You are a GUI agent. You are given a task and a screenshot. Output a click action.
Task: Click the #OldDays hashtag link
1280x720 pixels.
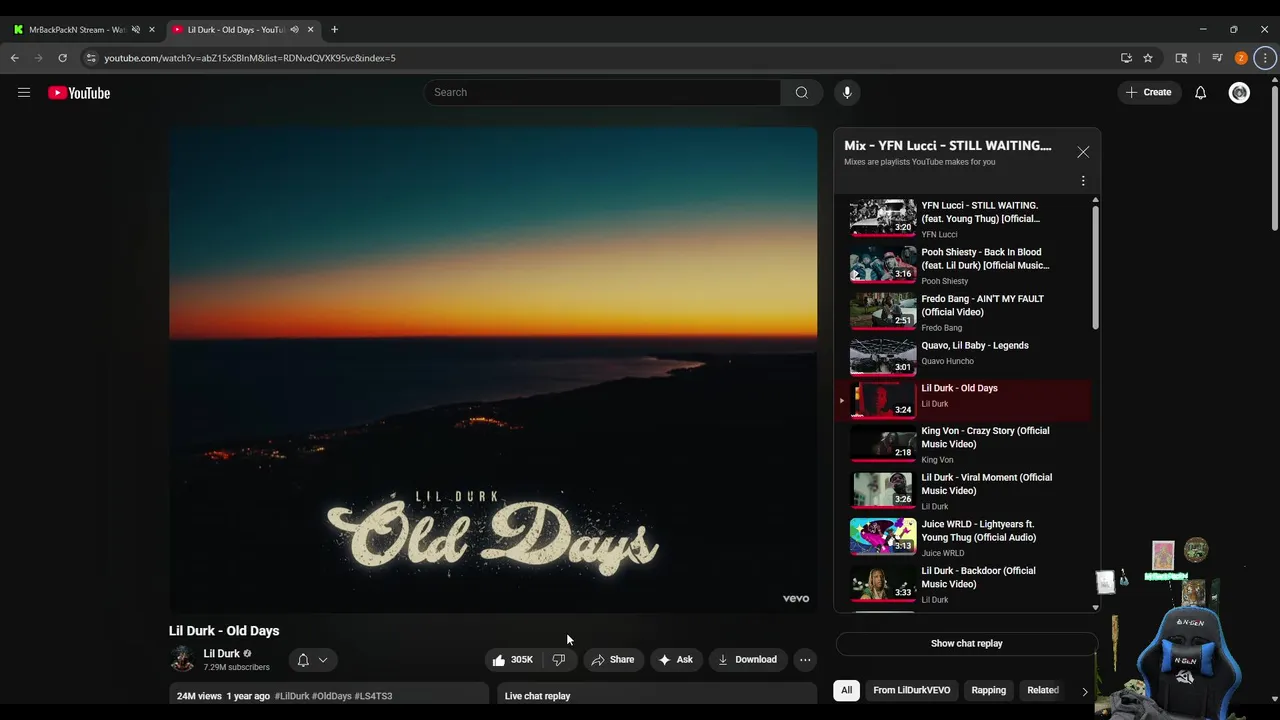(x=332, y=696)
